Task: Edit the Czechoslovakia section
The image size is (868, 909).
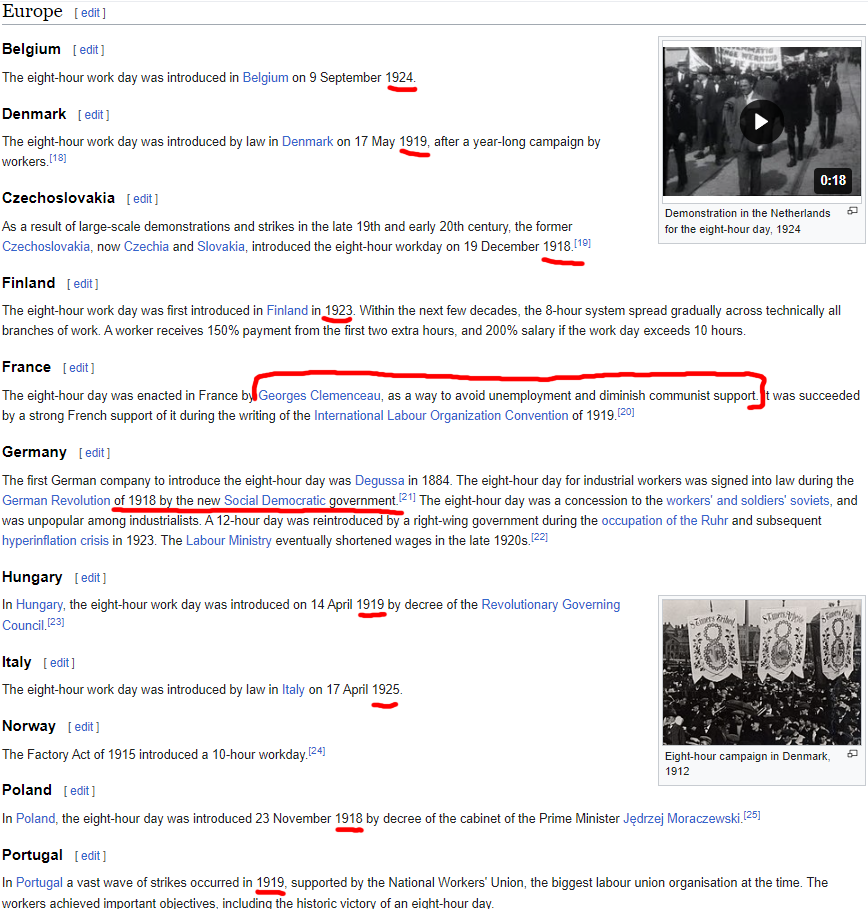Action: point(143,199)
